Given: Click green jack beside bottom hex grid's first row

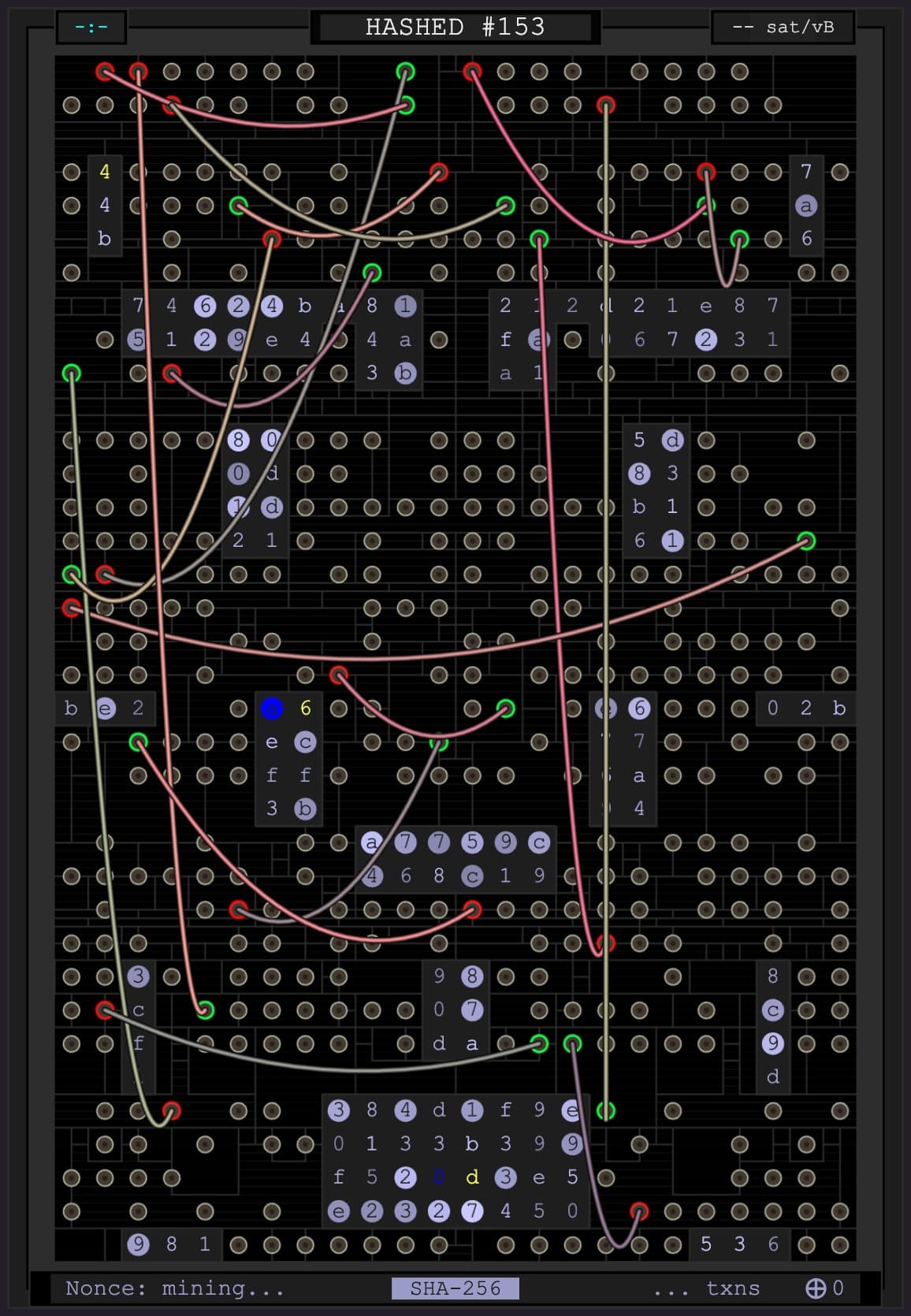Looking at the screenshot, I should coord(605,1110).
